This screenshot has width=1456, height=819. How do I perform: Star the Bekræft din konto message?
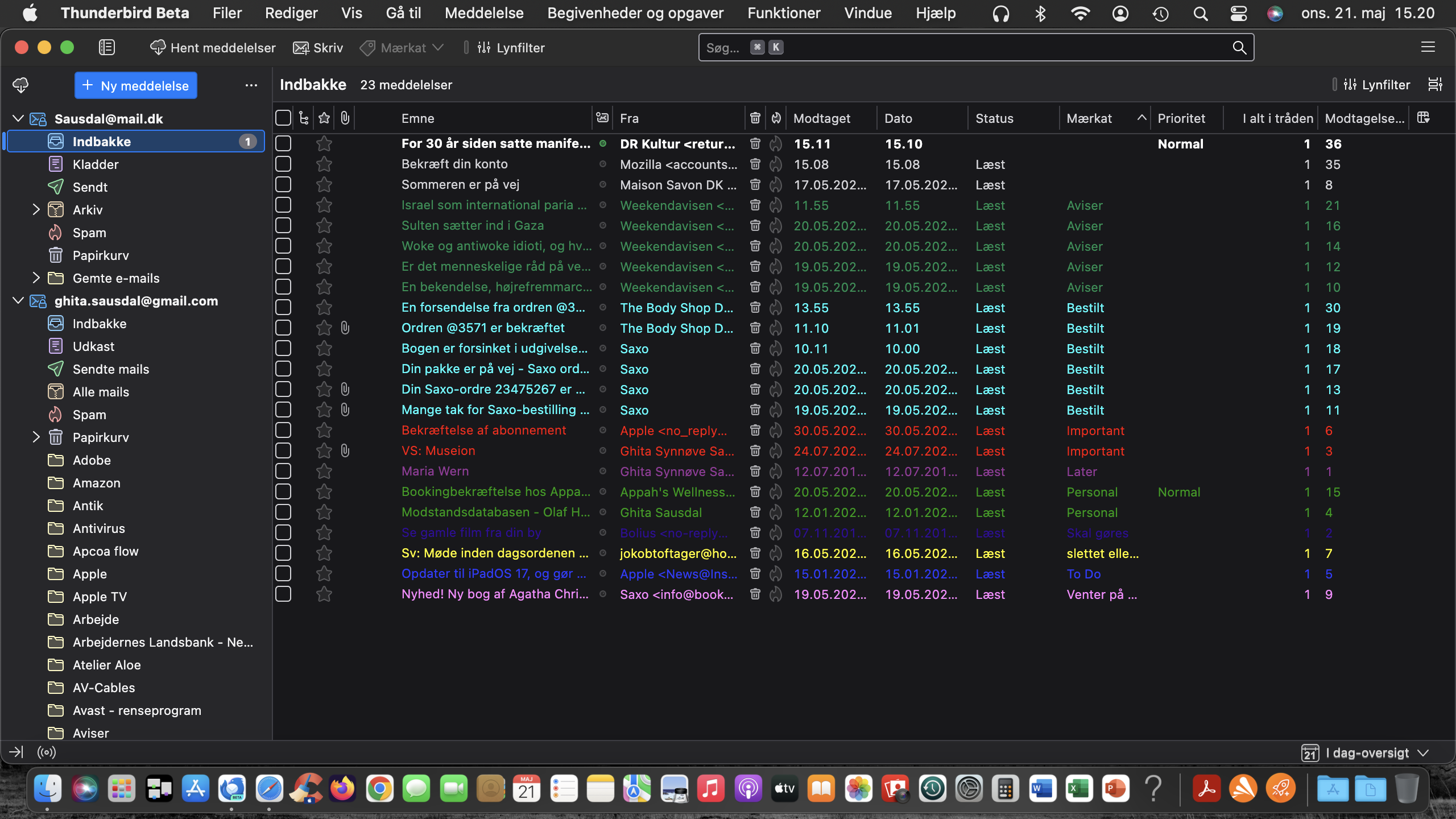pos(324,164)
